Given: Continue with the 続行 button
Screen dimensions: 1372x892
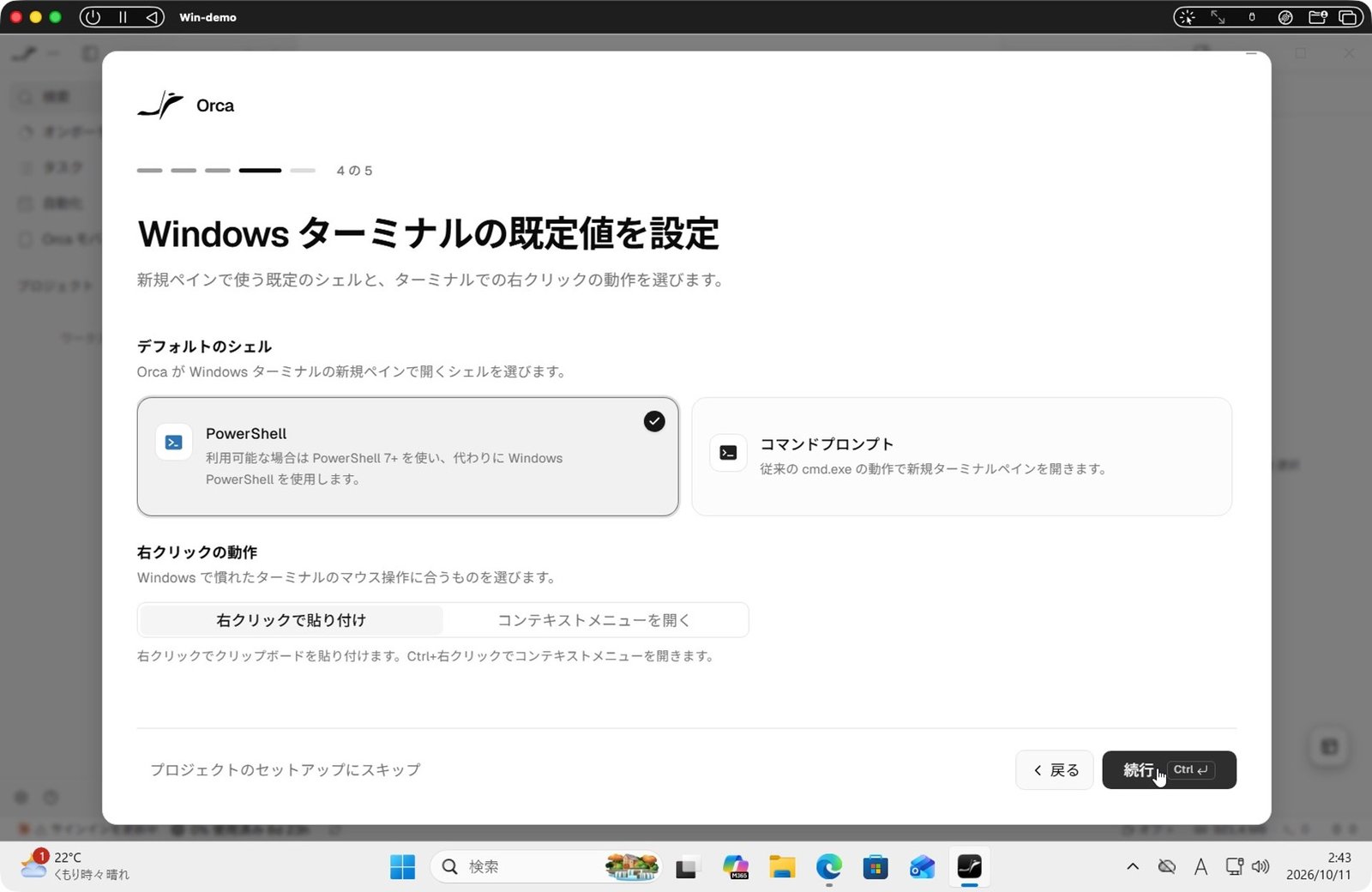Looking at the screenshot, I should click(1169, 770).
